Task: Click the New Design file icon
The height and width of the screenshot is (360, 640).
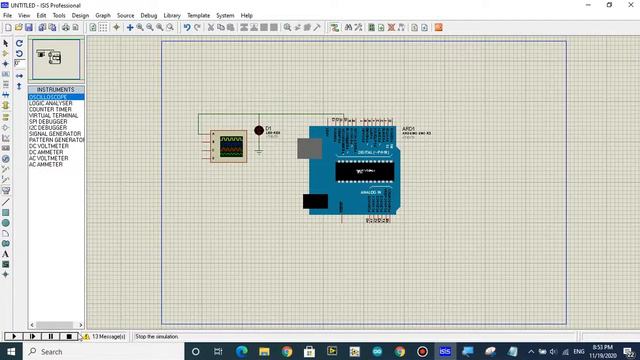Action: [8, 27]
